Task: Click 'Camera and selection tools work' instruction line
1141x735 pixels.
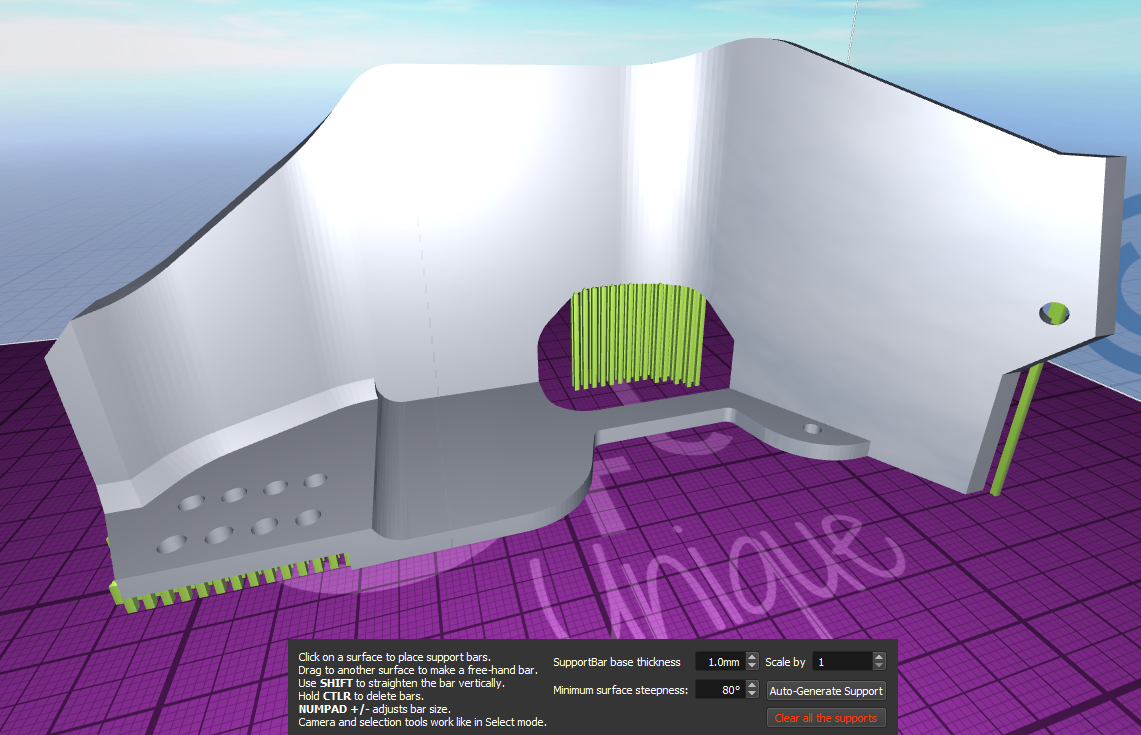Action: [422, 723]
